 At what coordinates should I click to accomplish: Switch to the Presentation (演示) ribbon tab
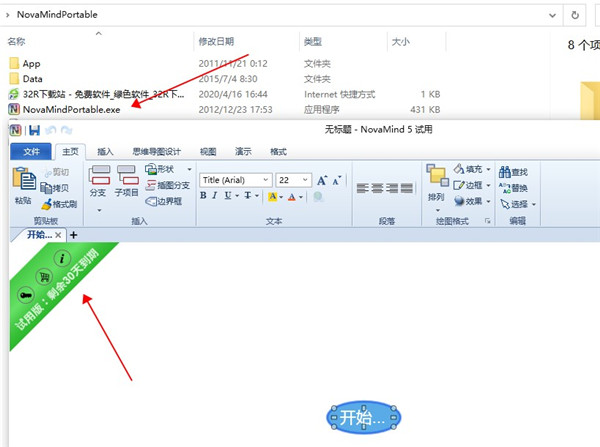[x=243, y=152]
